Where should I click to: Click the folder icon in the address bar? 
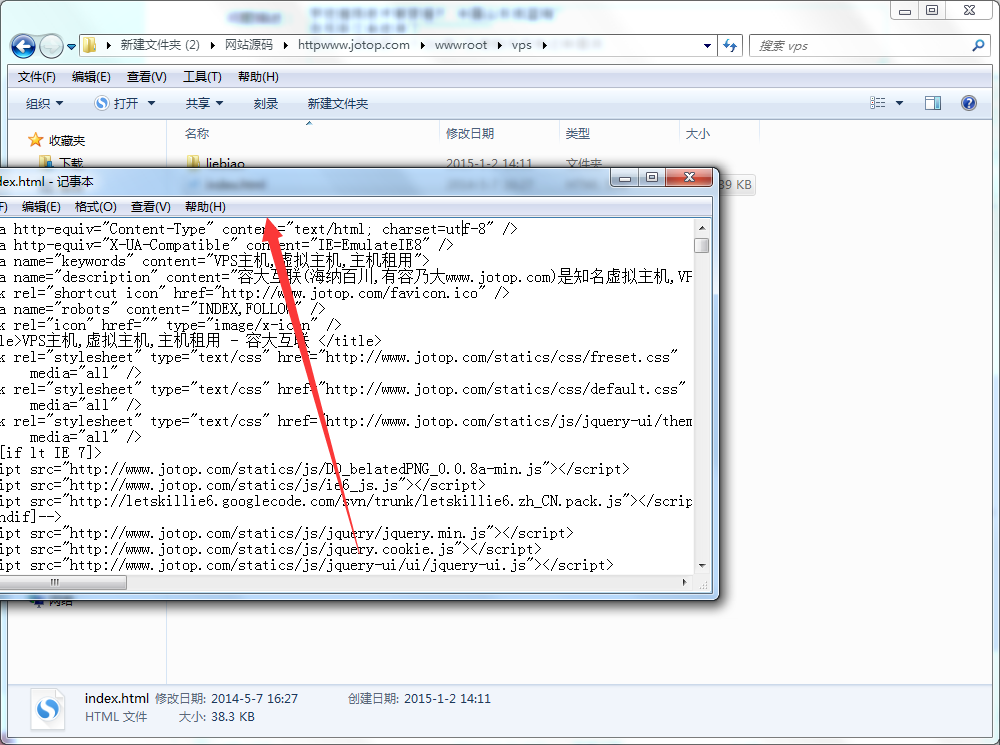click(90, 45)
